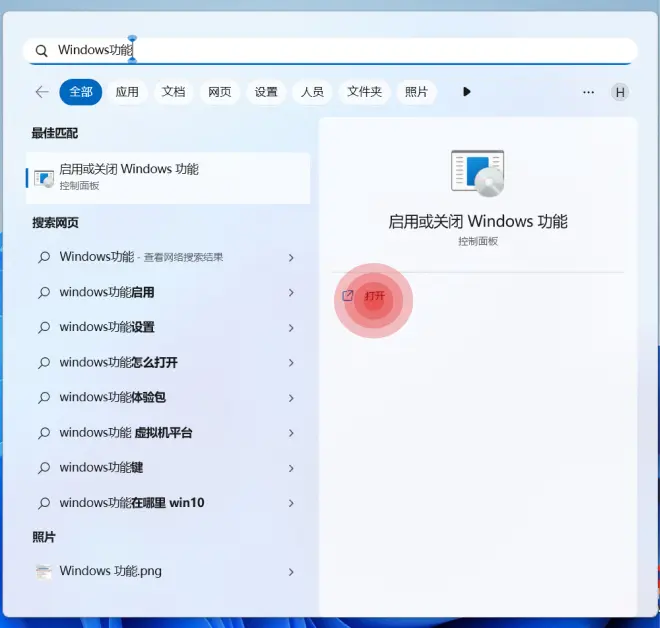This screenshot has height=628, width=660.
Task: Switch to the 设置 filter tab
Action: 266,92
